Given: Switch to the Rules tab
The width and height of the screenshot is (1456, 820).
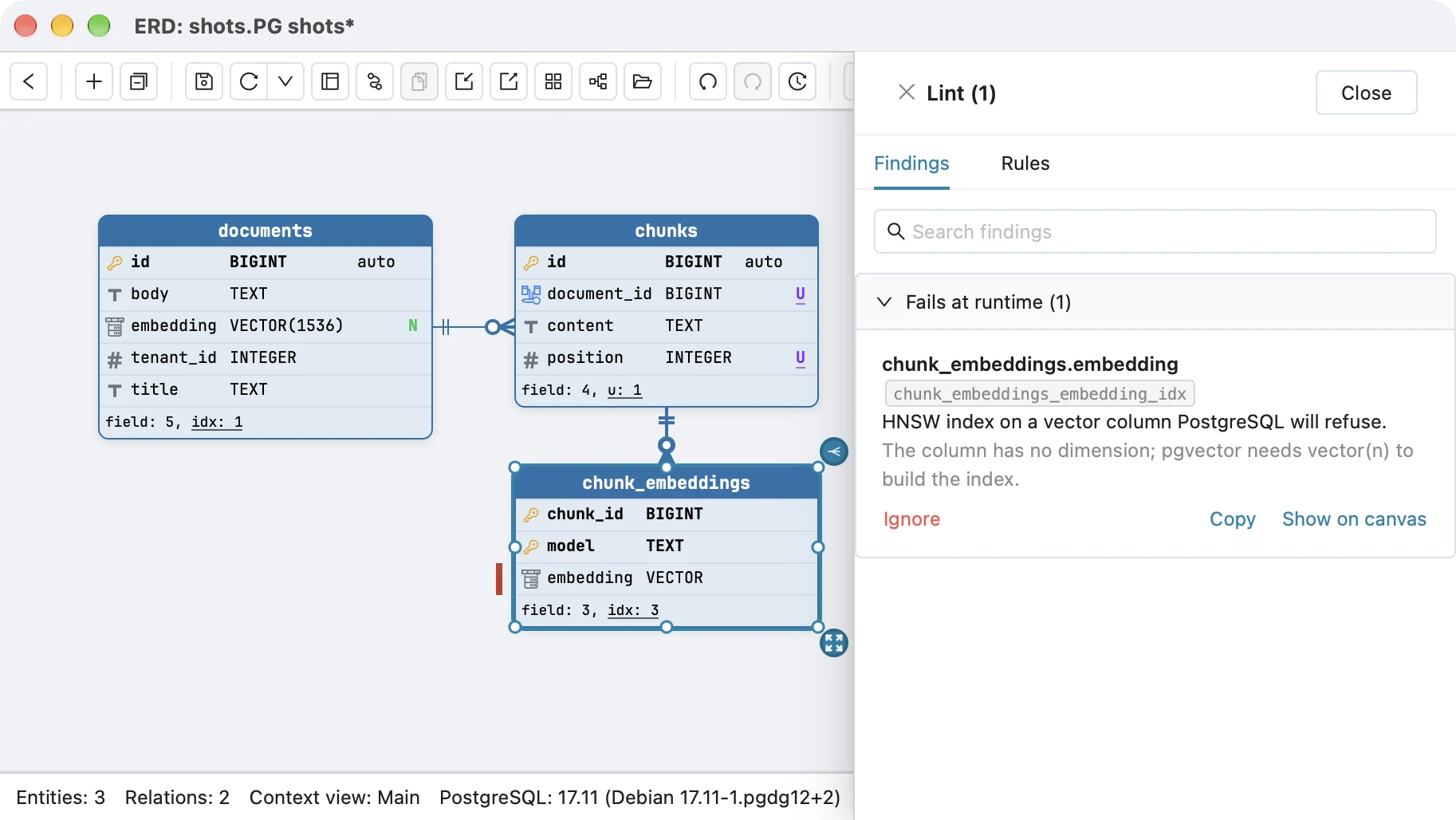Looking at the screenshot, I should coord(1025,164).
